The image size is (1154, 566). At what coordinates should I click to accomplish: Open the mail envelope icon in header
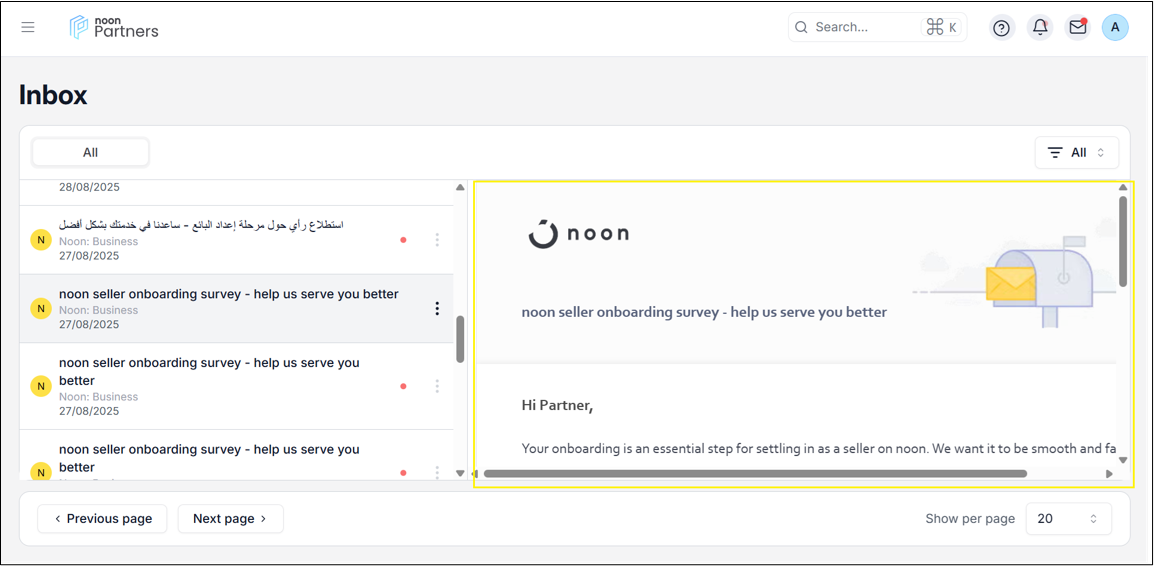click(x=1077, y=28)
